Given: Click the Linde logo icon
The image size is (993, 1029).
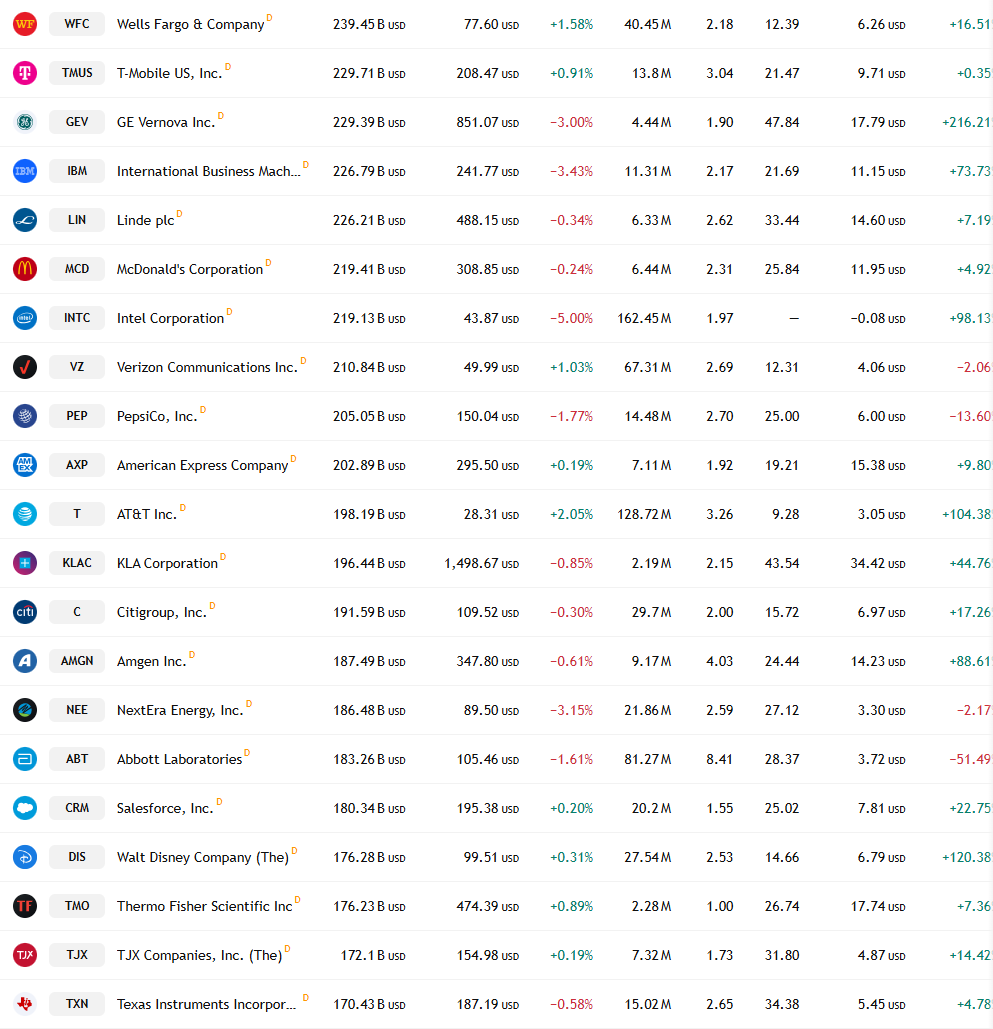Looking at the screenshot, I should click(x=25, y=220).
